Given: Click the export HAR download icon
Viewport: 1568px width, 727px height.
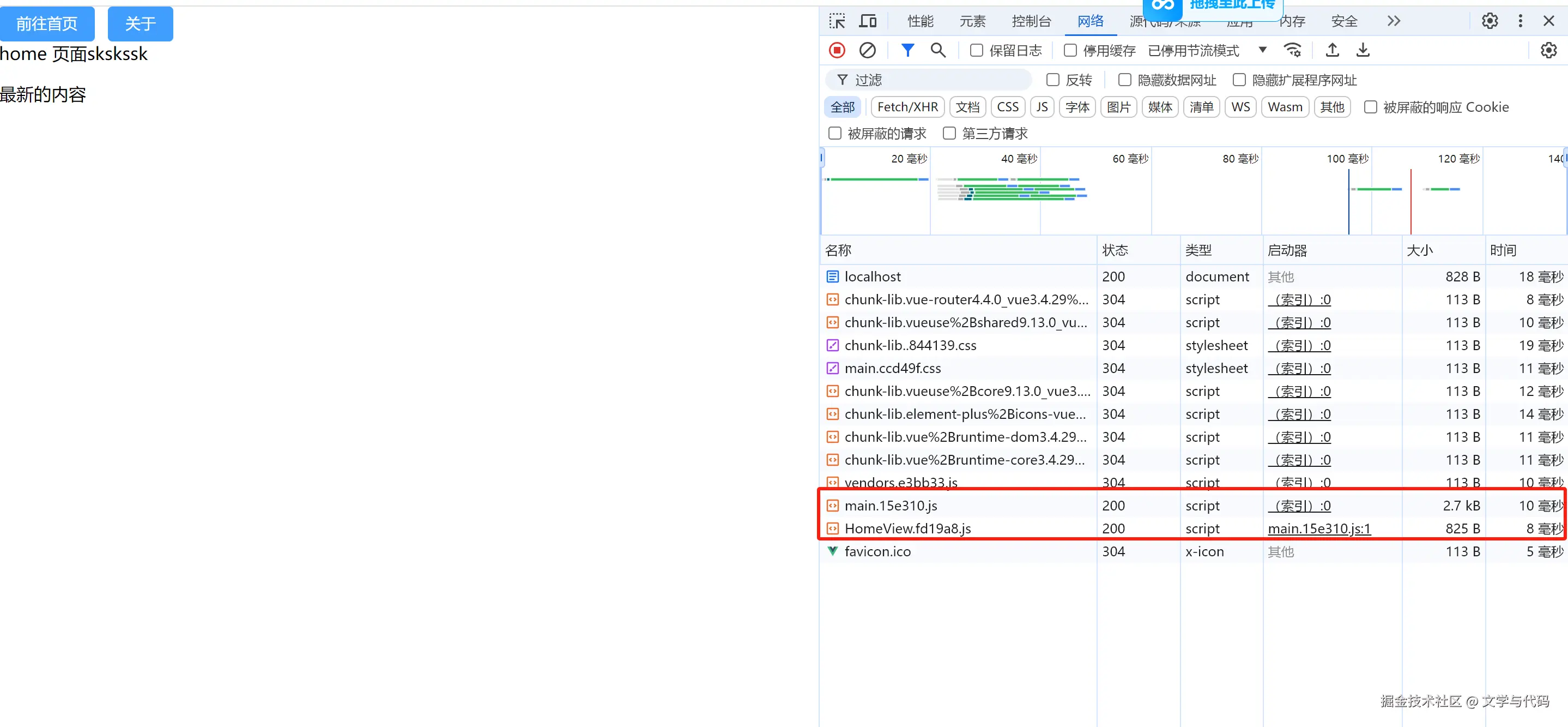Looking at the screenshot, I should coord(1363,50).
